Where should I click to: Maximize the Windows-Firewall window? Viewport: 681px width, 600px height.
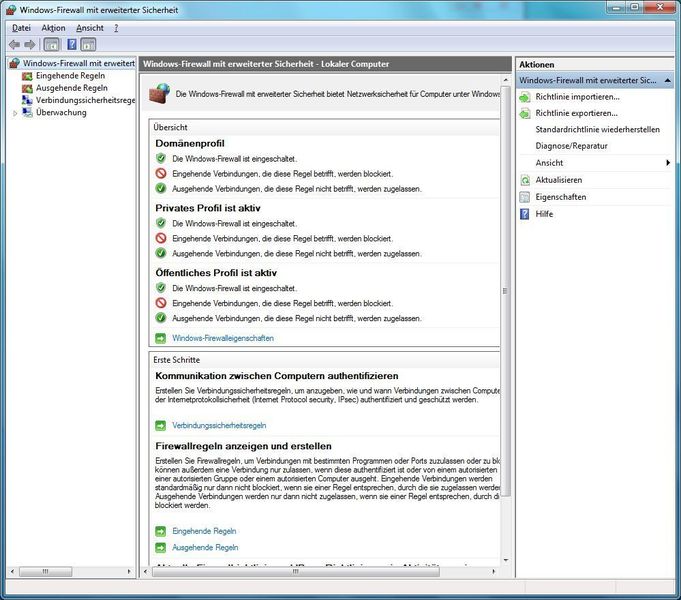(x=634, y=7)
